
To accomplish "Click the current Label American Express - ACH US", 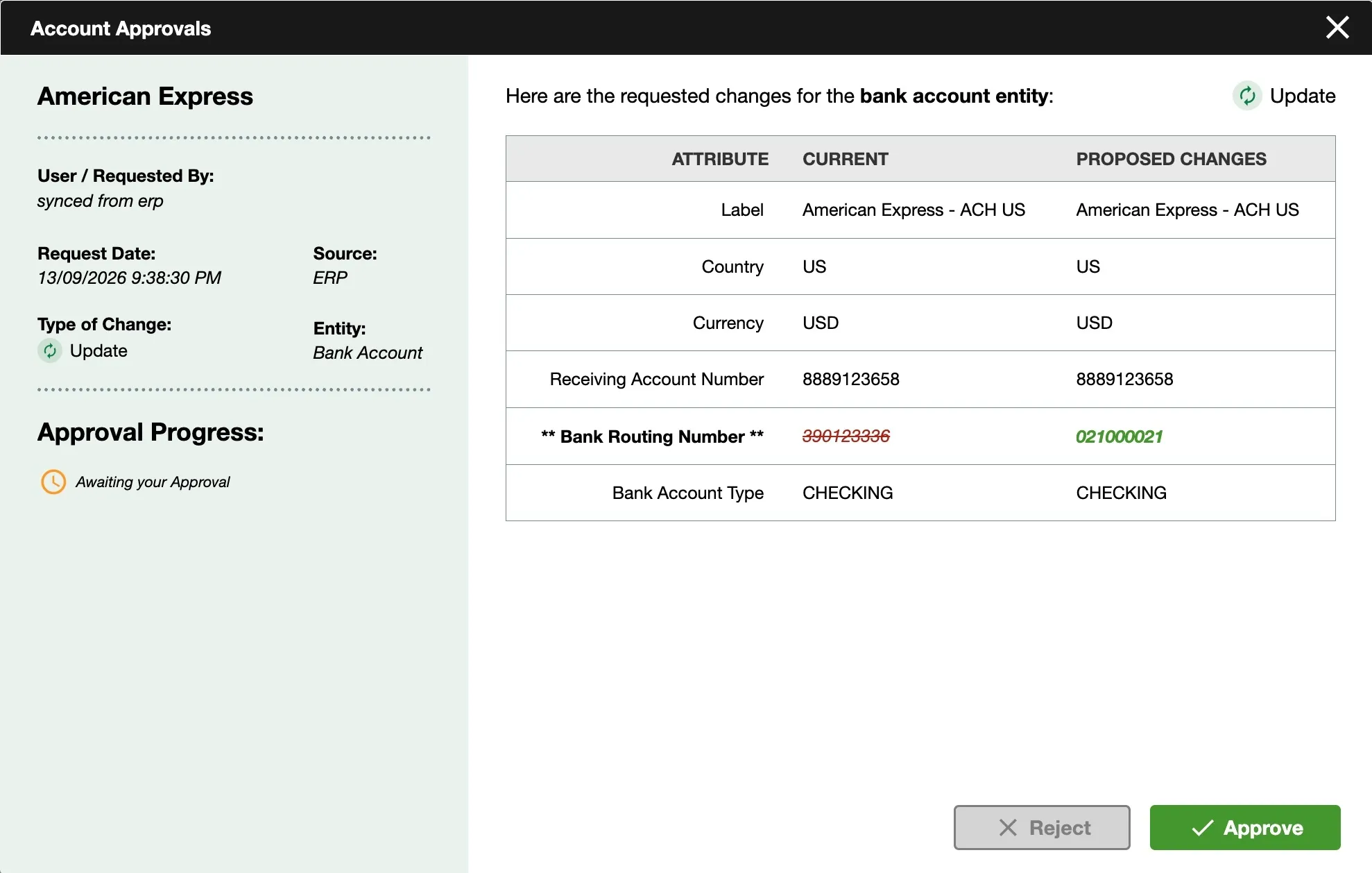I will (914, 210).
